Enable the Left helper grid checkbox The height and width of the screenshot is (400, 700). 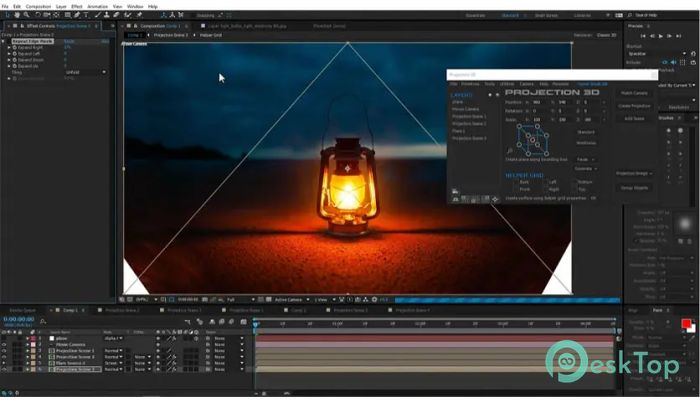pos(545,182)
